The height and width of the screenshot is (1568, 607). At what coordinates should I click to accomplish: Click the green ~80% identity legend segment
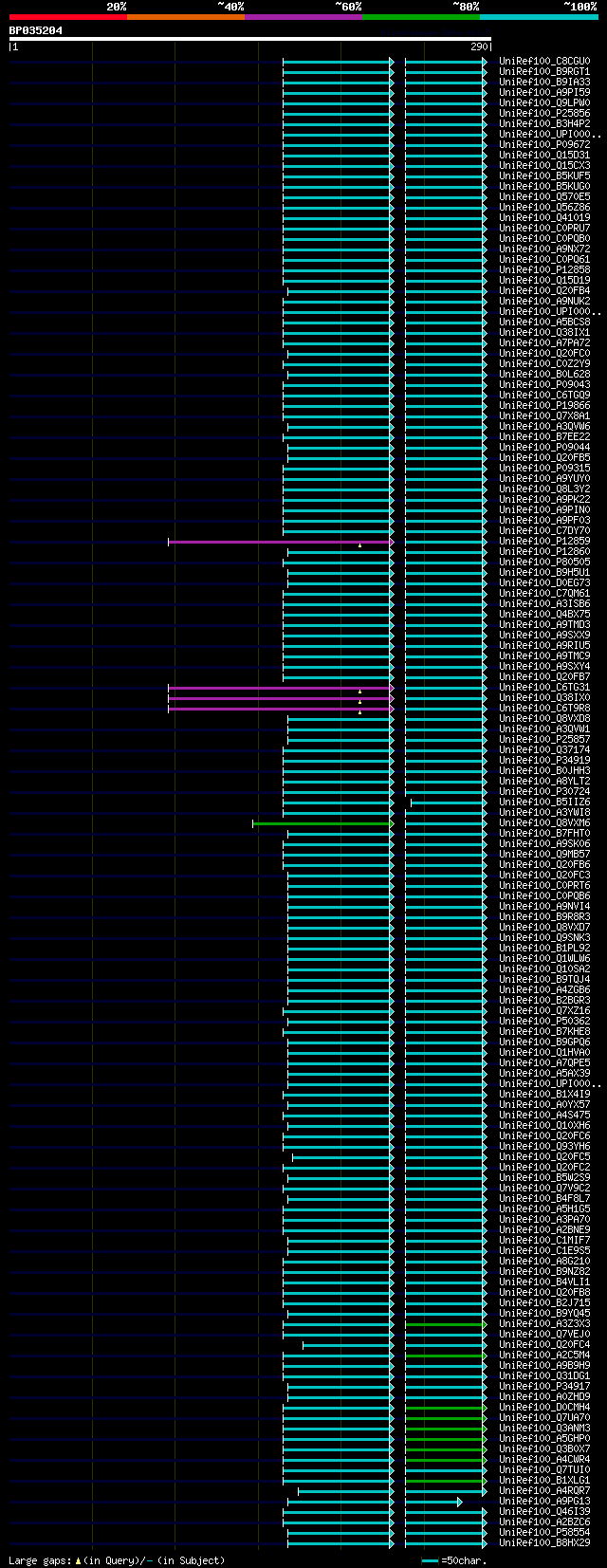421,16
